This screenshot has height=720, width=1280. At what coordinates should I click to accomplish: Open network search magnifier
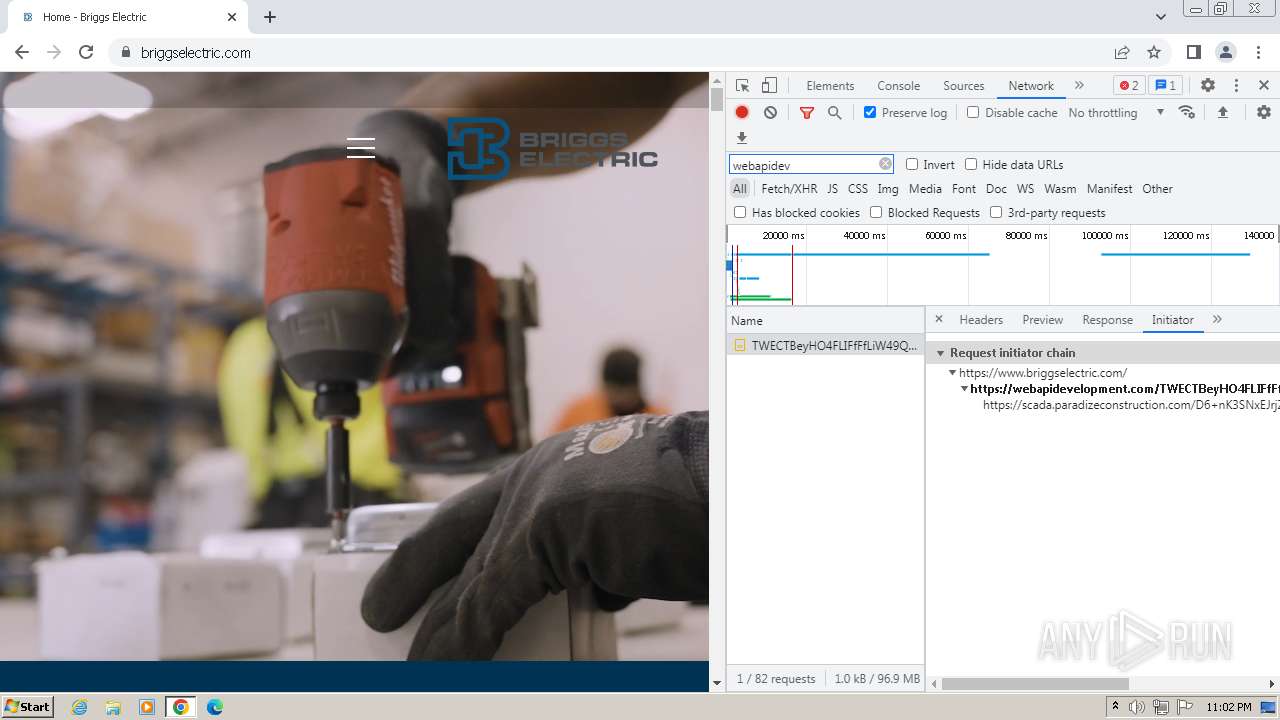tap(835, 113)
